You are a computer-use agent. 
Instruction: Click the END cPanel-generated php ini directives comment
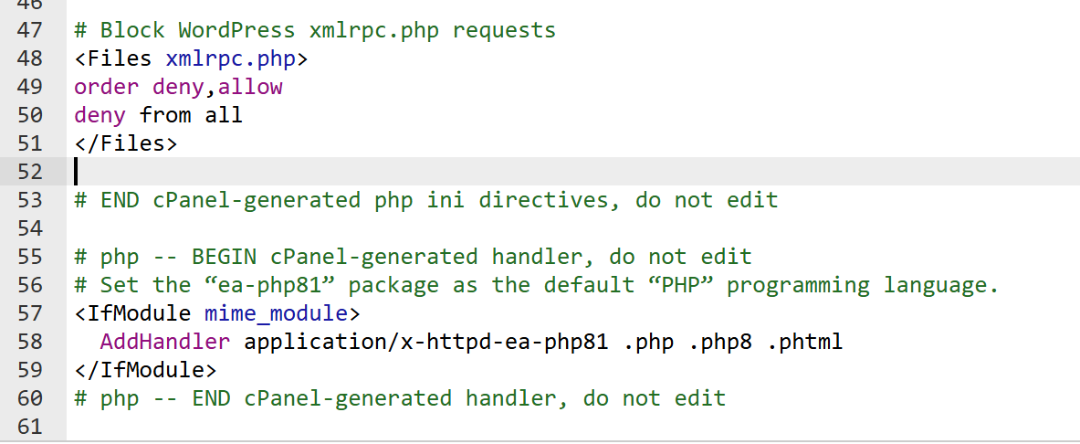click(x=426, y=200)
